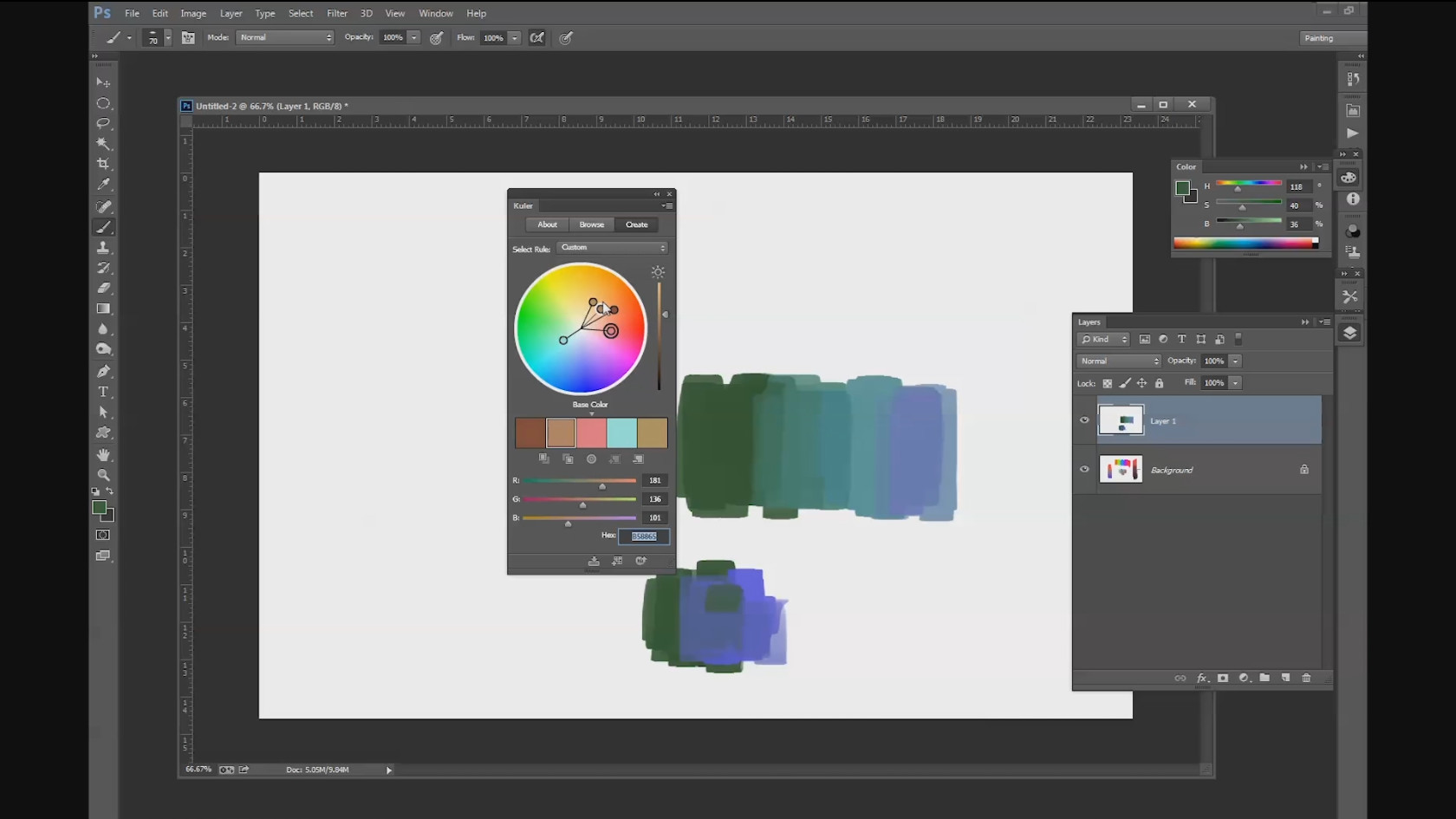Click the Create button in Kuler

point(637,224)
